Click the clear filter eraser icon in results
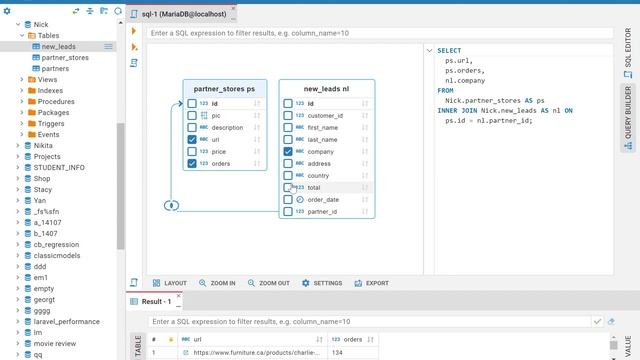 (611, 321)
